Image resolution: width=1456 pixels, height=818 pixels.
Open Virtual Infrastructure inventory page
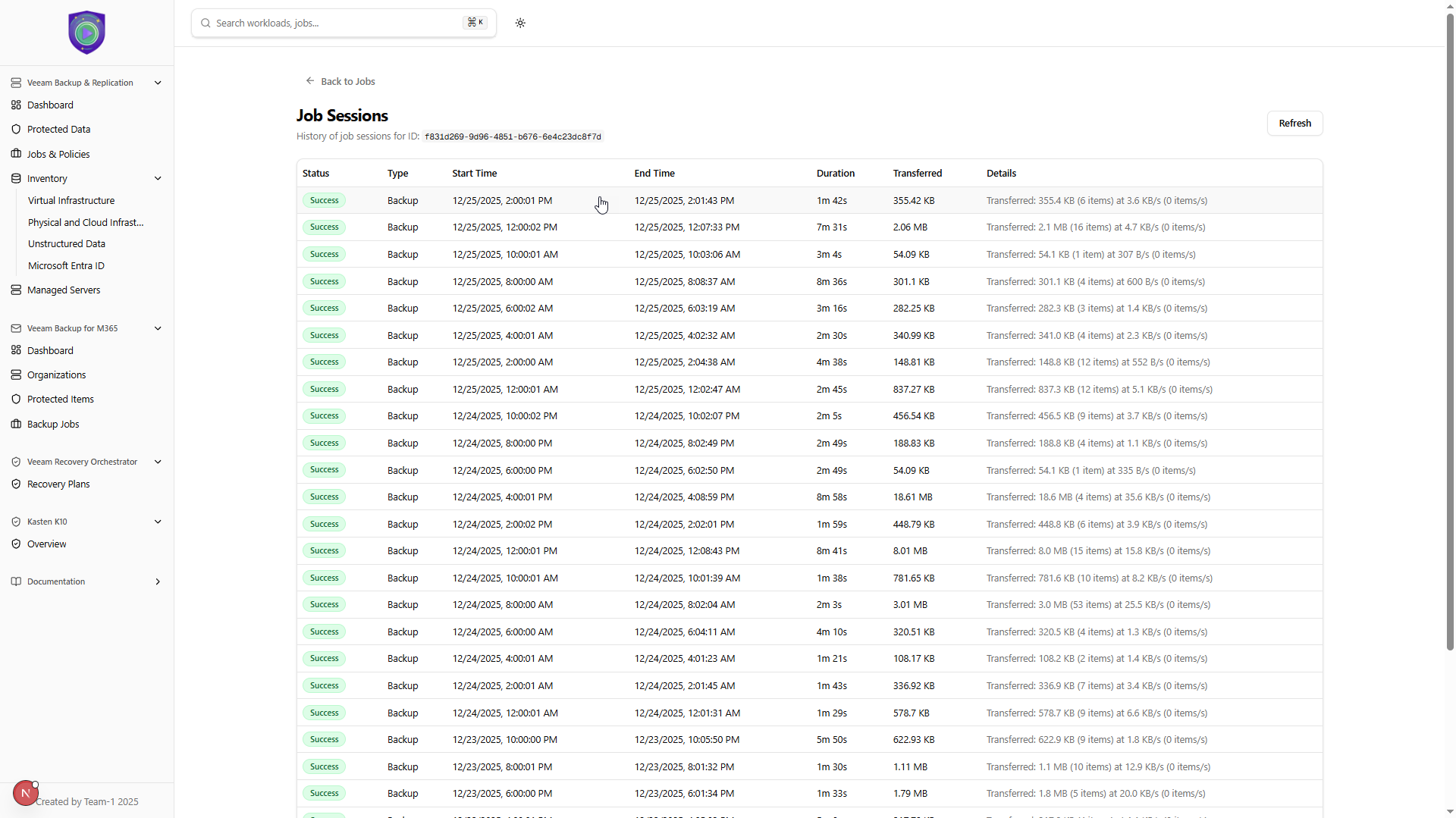[71, 201]
